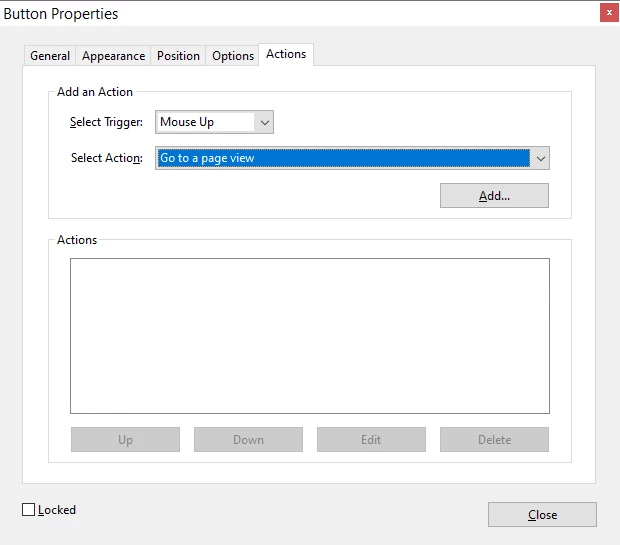
Task: Click the Delete button
Action: tap(494, 439)
